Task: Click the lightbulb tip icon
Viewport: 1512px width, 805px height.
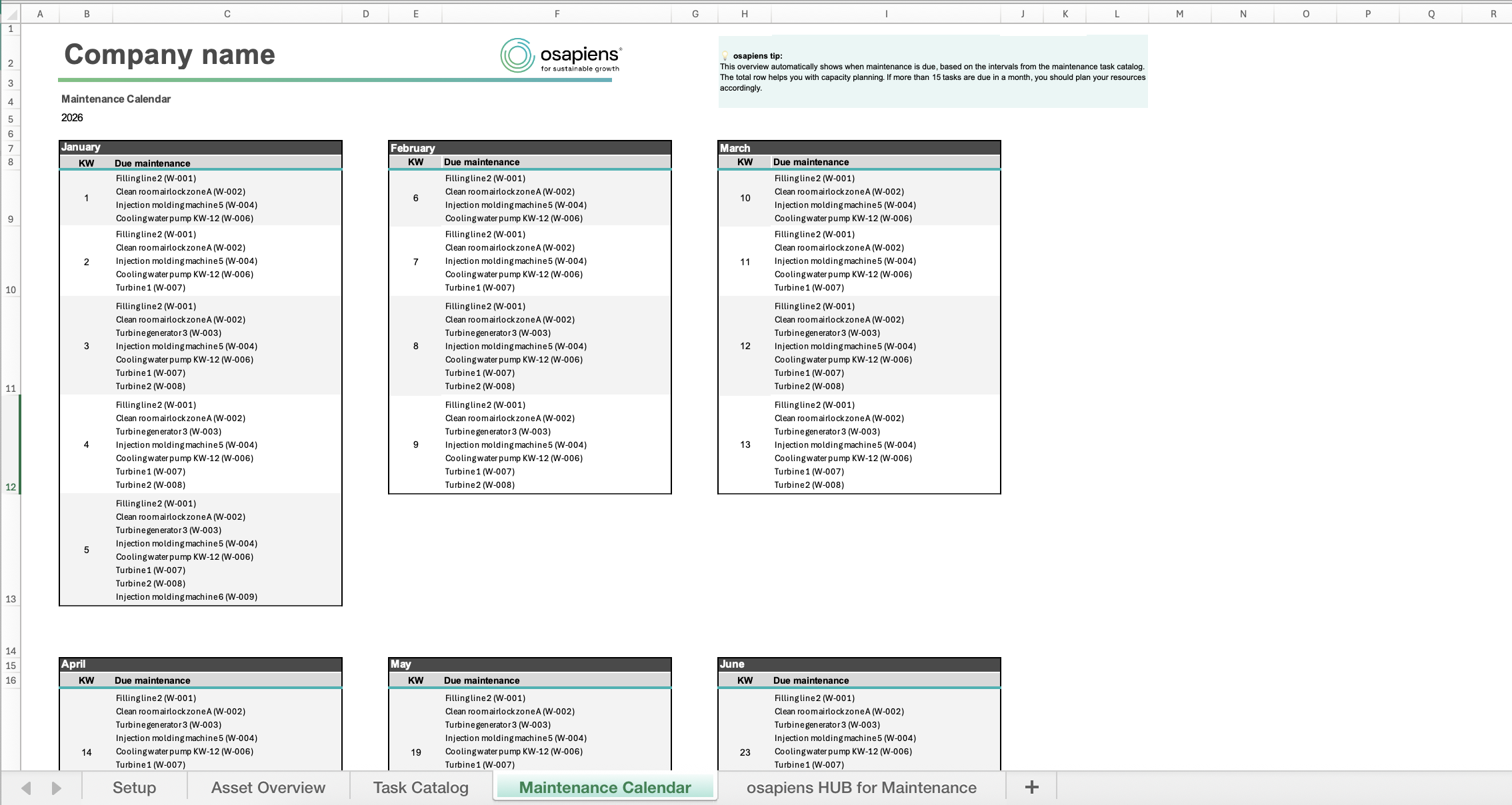Action: point(725,56)
